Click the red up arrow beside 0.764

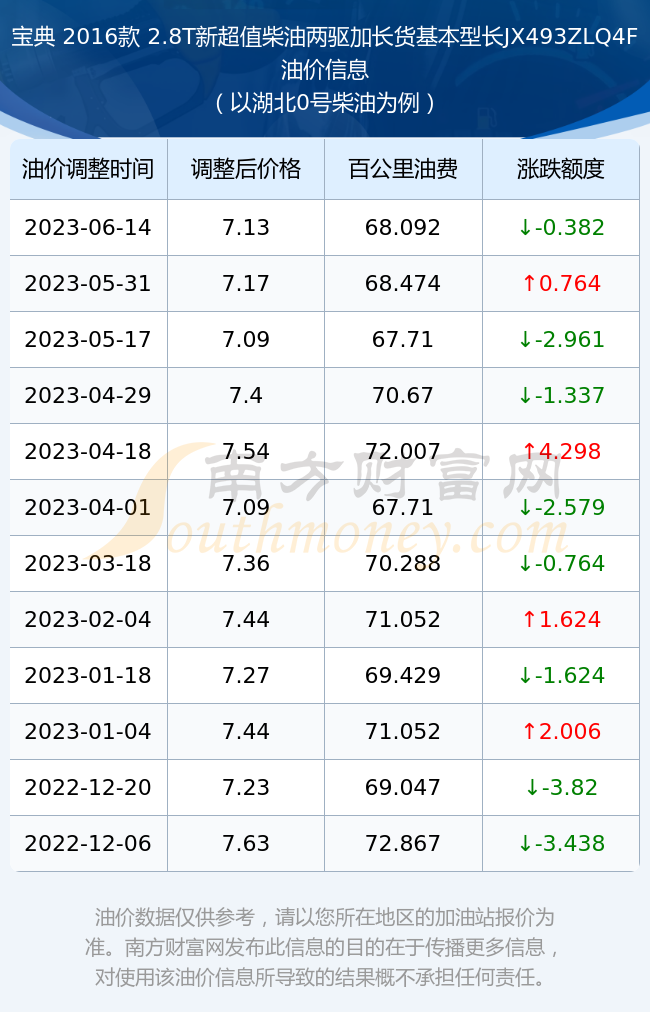529,283
